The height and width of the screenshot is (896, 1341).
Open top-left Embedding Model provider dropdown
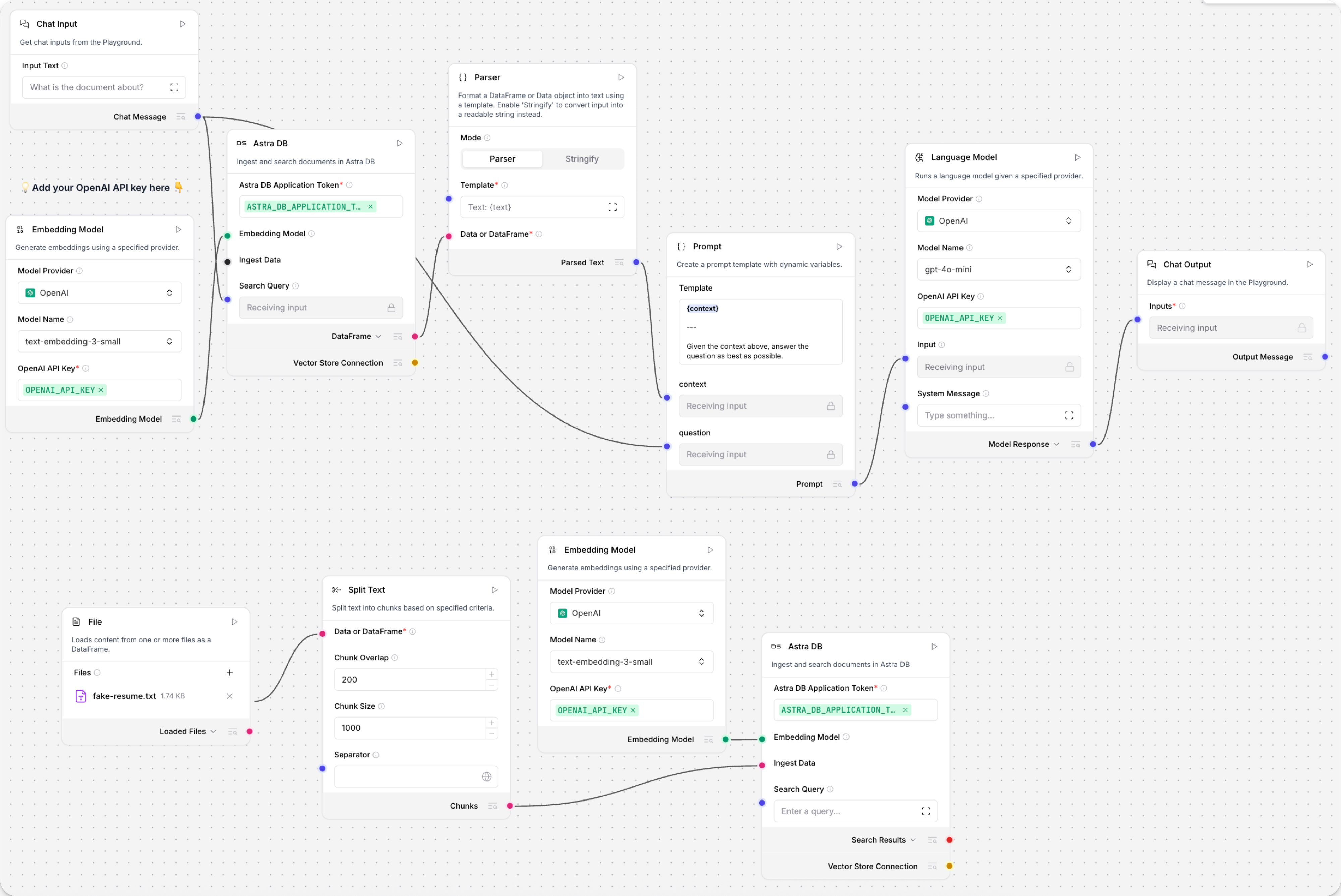tap(100, 293)
